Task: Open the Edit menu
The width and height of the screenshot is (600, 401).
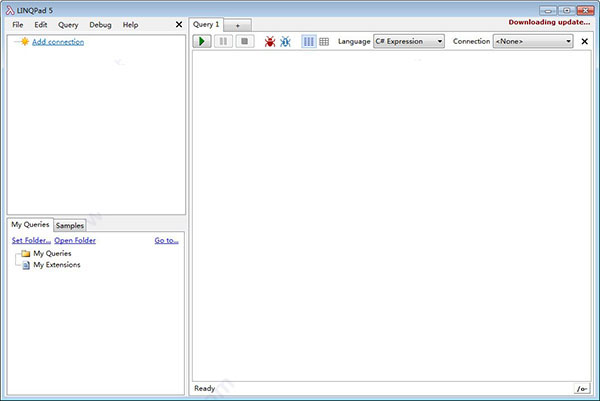Action: click(41, 25)
